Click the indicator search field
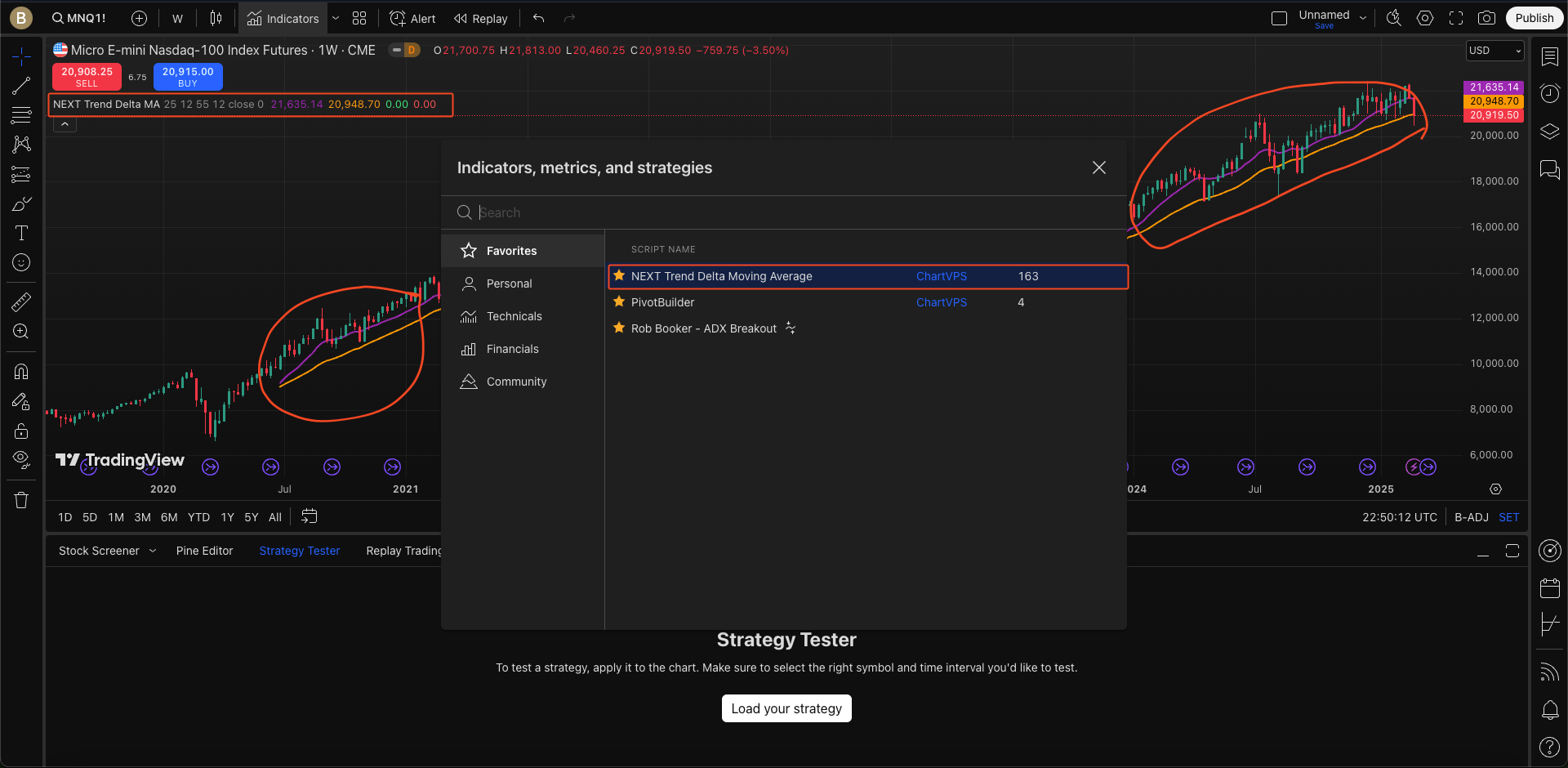This screenshot has width=1568, height=768. tap(784, 212)
